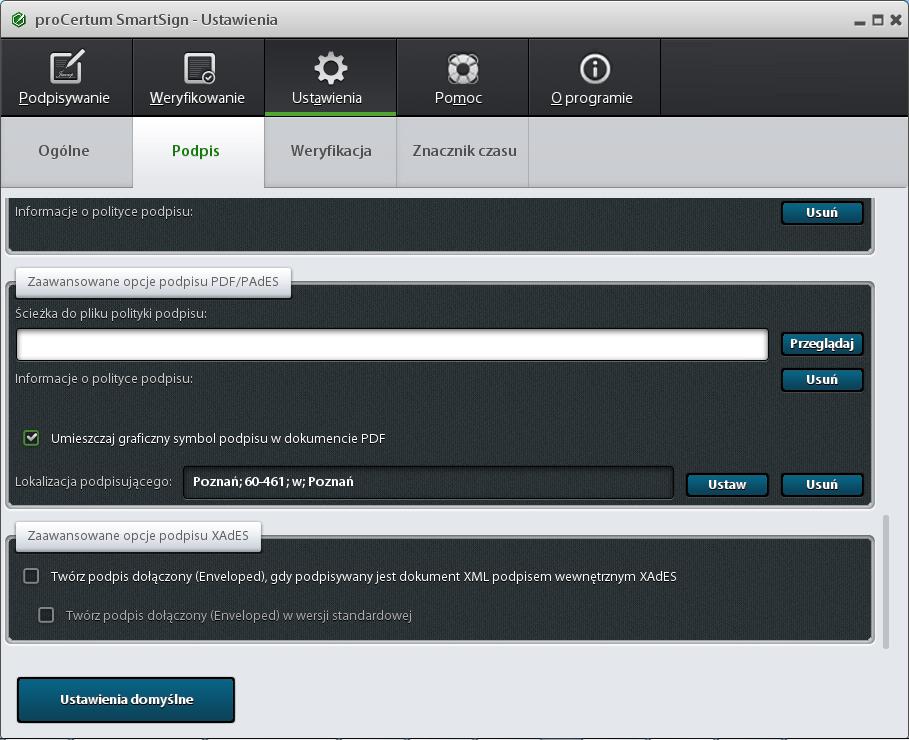Open the Pomoc lifebuoy icon
909x740 pixels.
[x=462, y=68]
